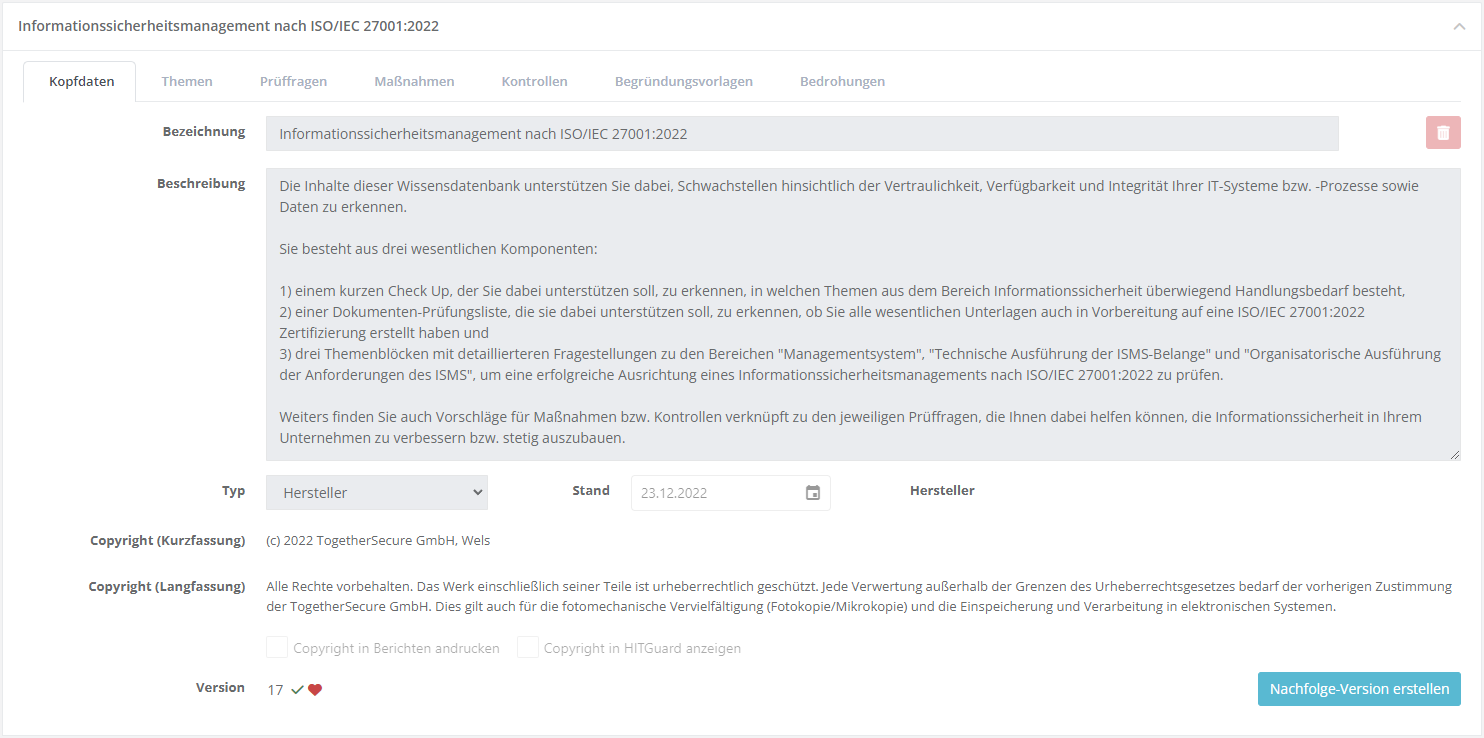Click the Stand date field 23.12.2022
Image resolution: width=1484 pixels, height=738 pixels.
715,493
